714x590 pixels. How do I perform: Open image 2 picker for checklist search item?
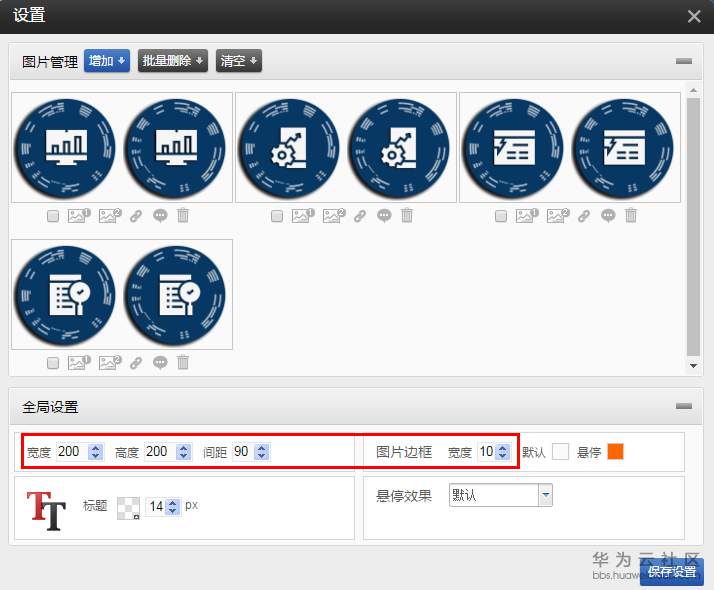click(x=110, y=363)
